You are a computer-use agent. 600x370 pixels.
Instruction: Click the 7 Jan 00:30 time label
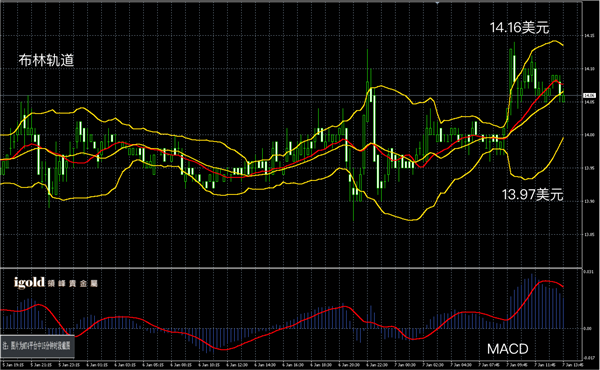[405, 365]
